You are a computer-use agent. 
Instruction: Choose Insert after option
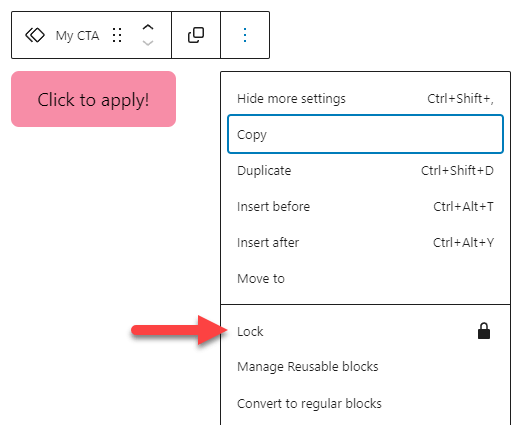click(x=365, y=243)
